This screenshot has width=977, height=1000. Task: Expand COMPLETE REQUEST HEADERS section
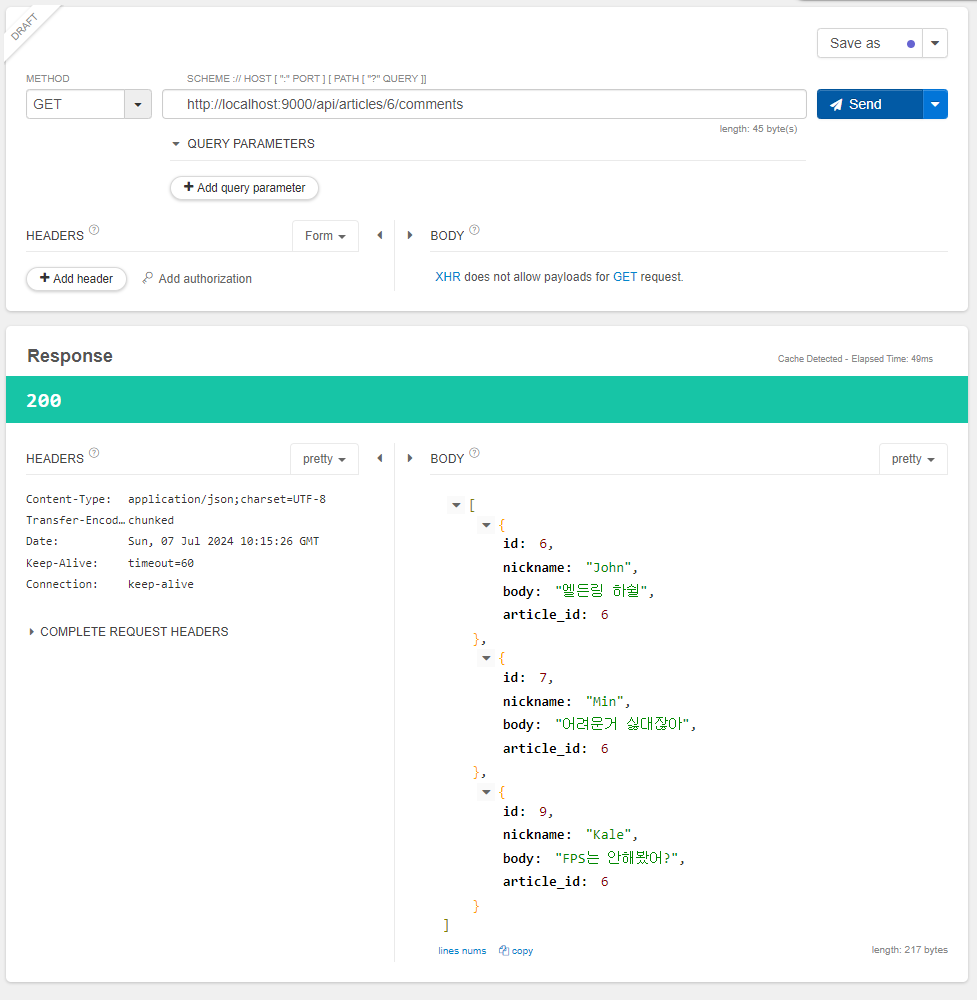pos(128,632)
